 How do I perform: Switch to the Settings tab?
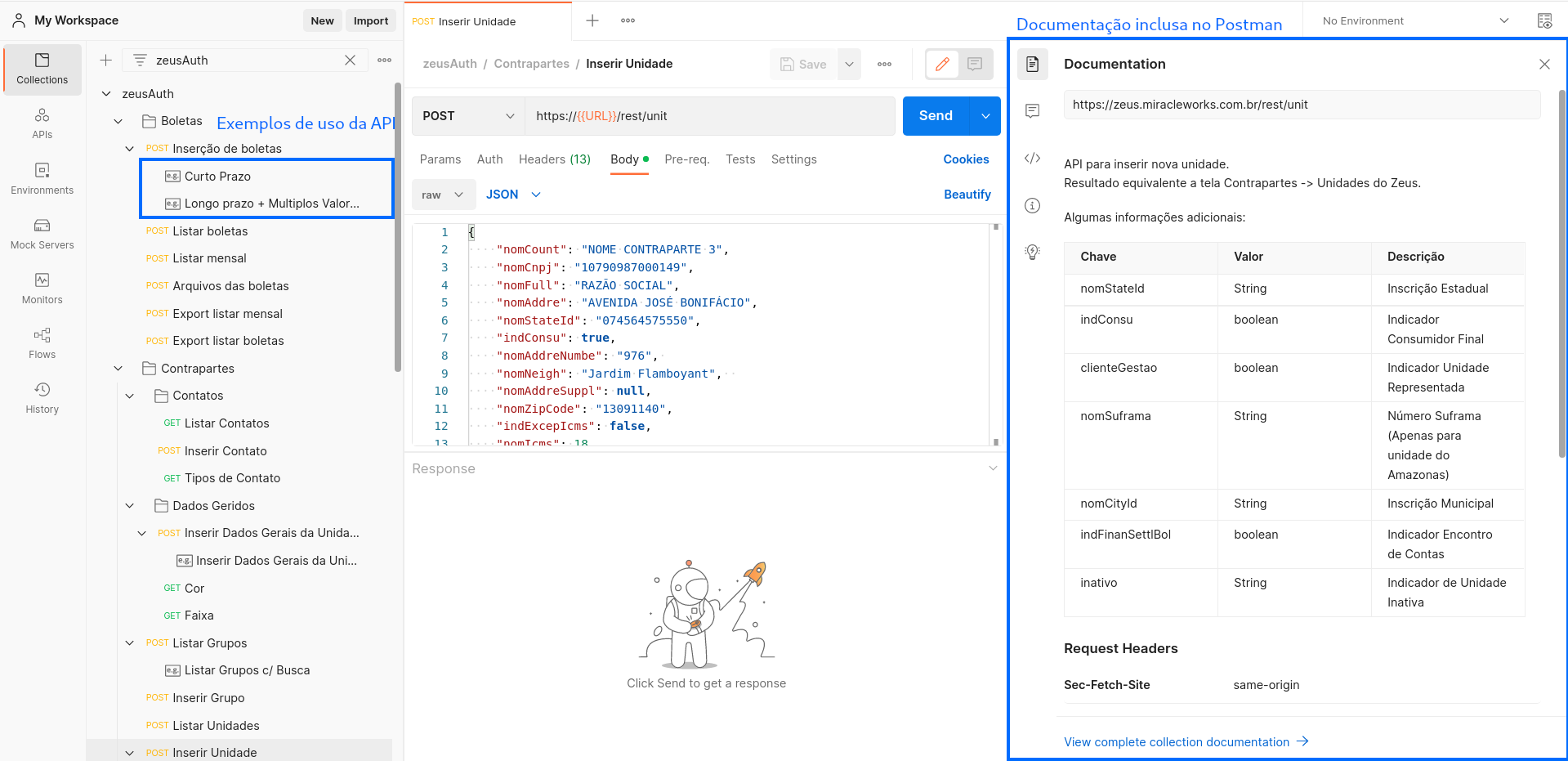tap(794, 159)
